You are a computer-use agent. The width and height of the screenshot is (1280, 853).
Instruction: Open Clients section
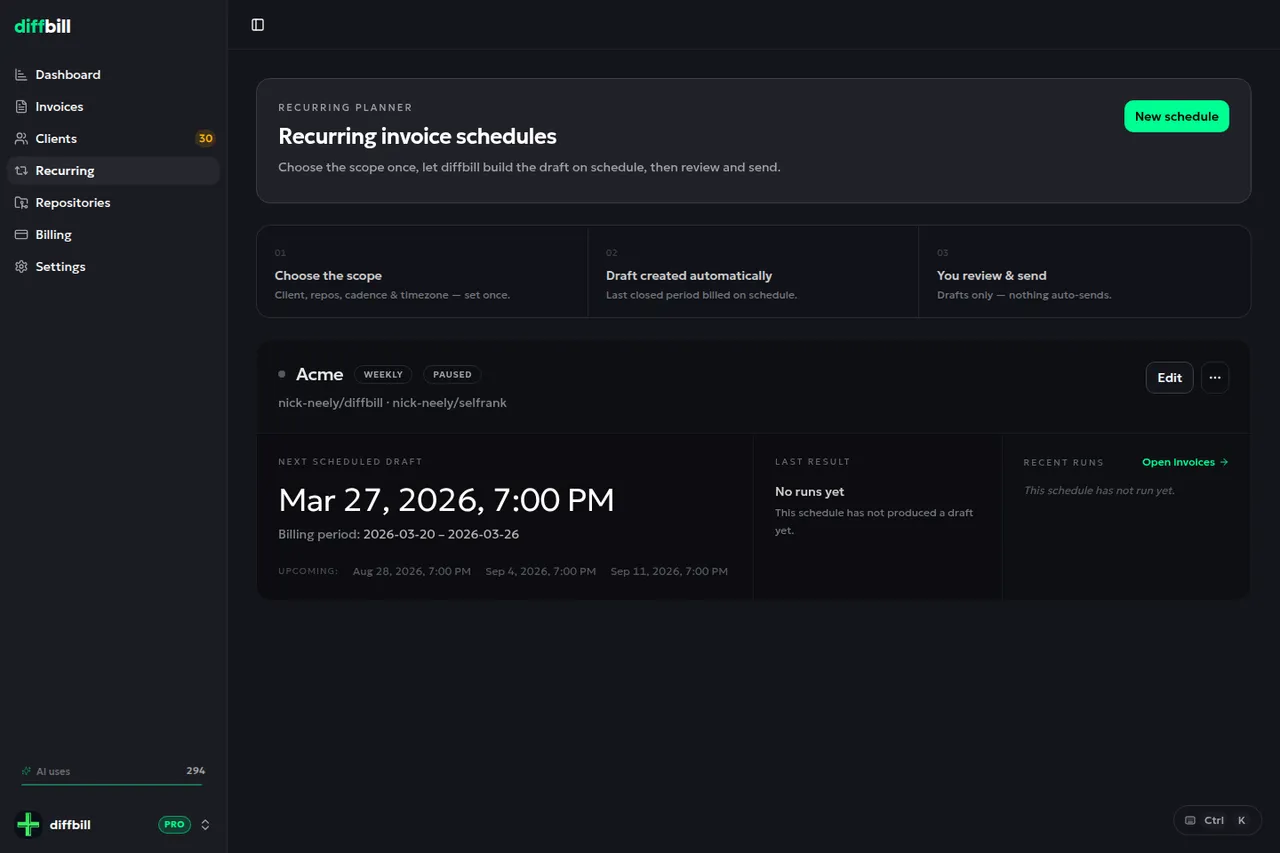pyautogui.click(x=113, y=139)
